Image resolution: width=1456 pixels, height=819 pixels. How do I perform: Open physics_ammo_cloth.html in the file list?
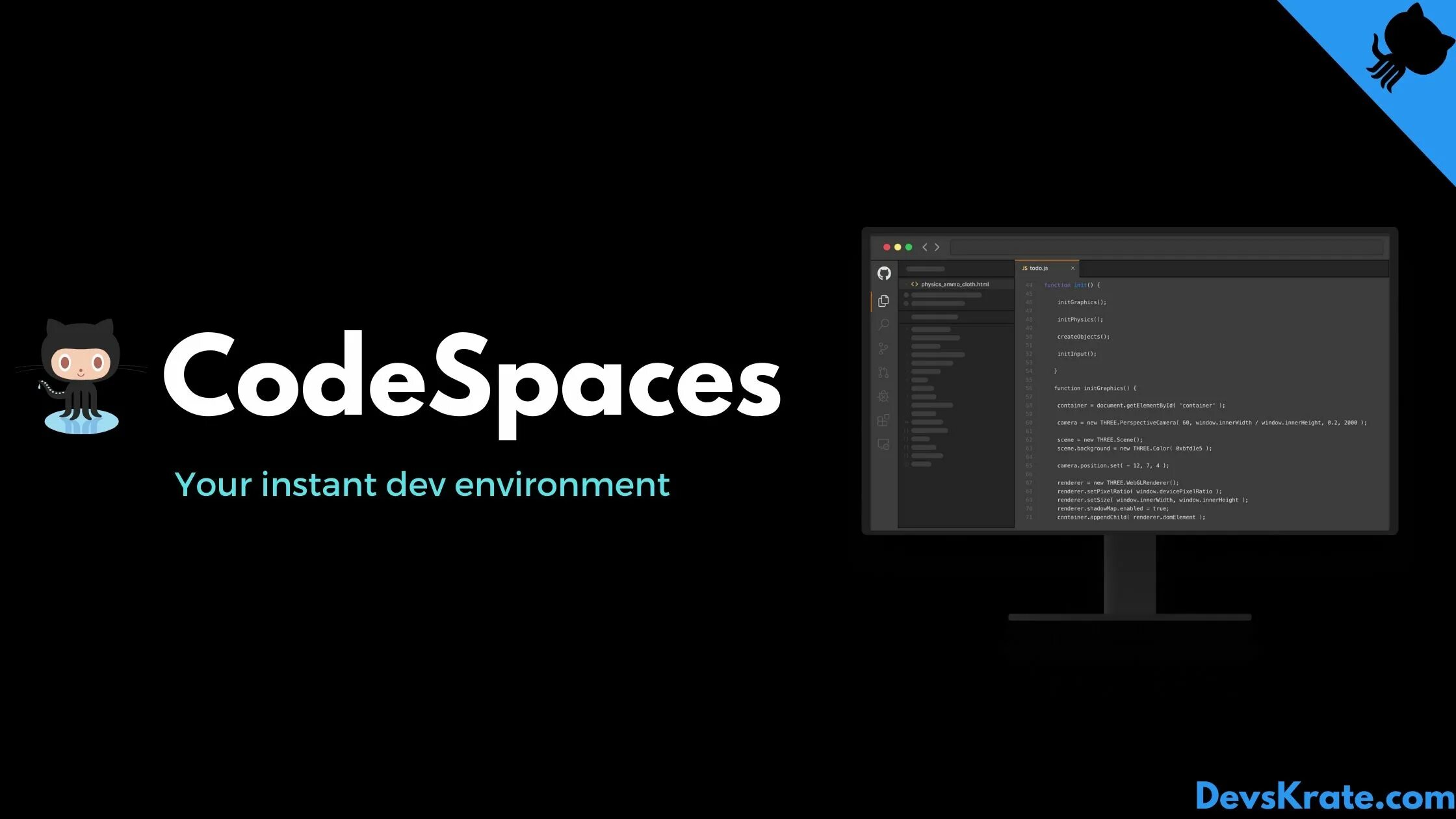tap(954, 285)
